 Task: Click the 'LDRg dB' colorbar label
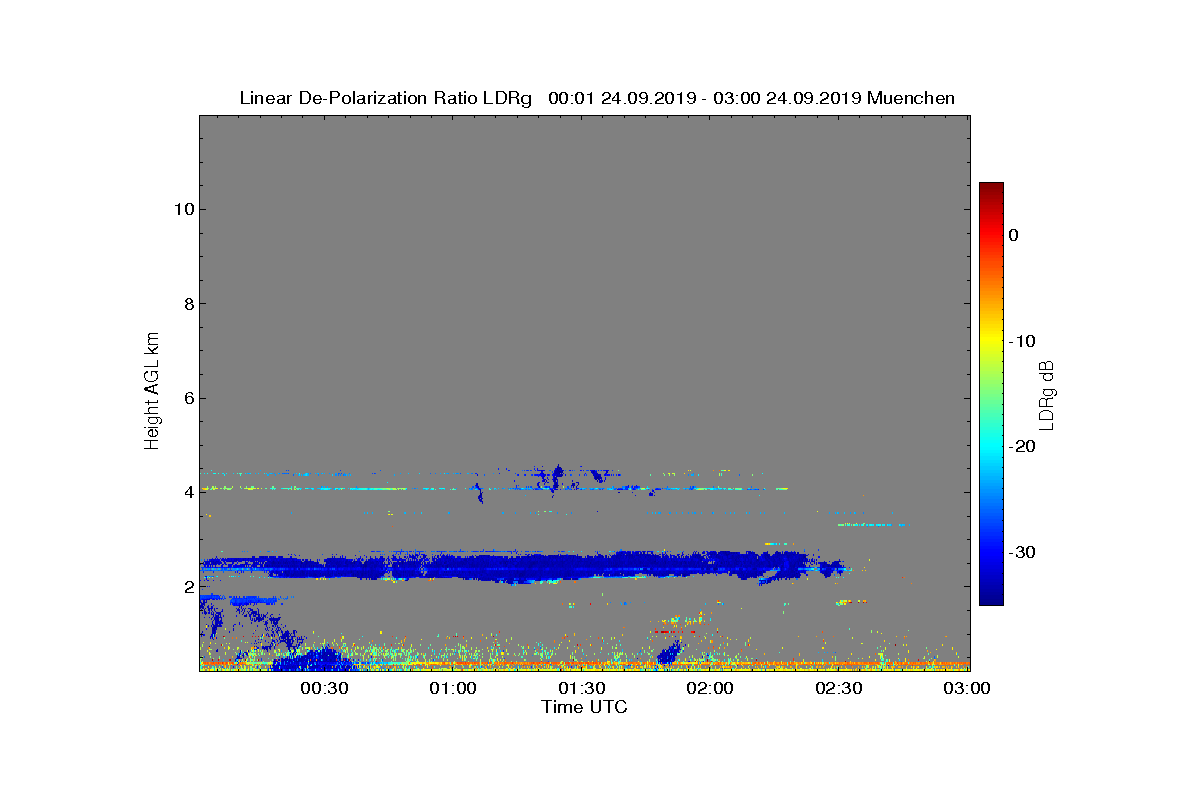pos(1047,395)
